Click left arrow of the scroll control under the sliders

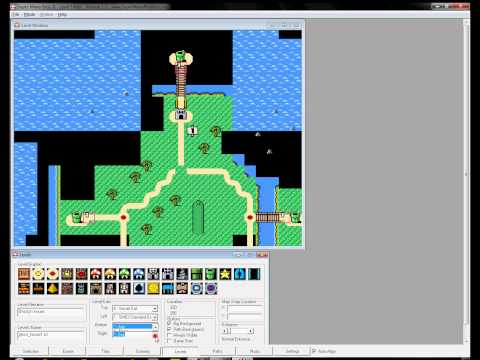coord(225,331)
